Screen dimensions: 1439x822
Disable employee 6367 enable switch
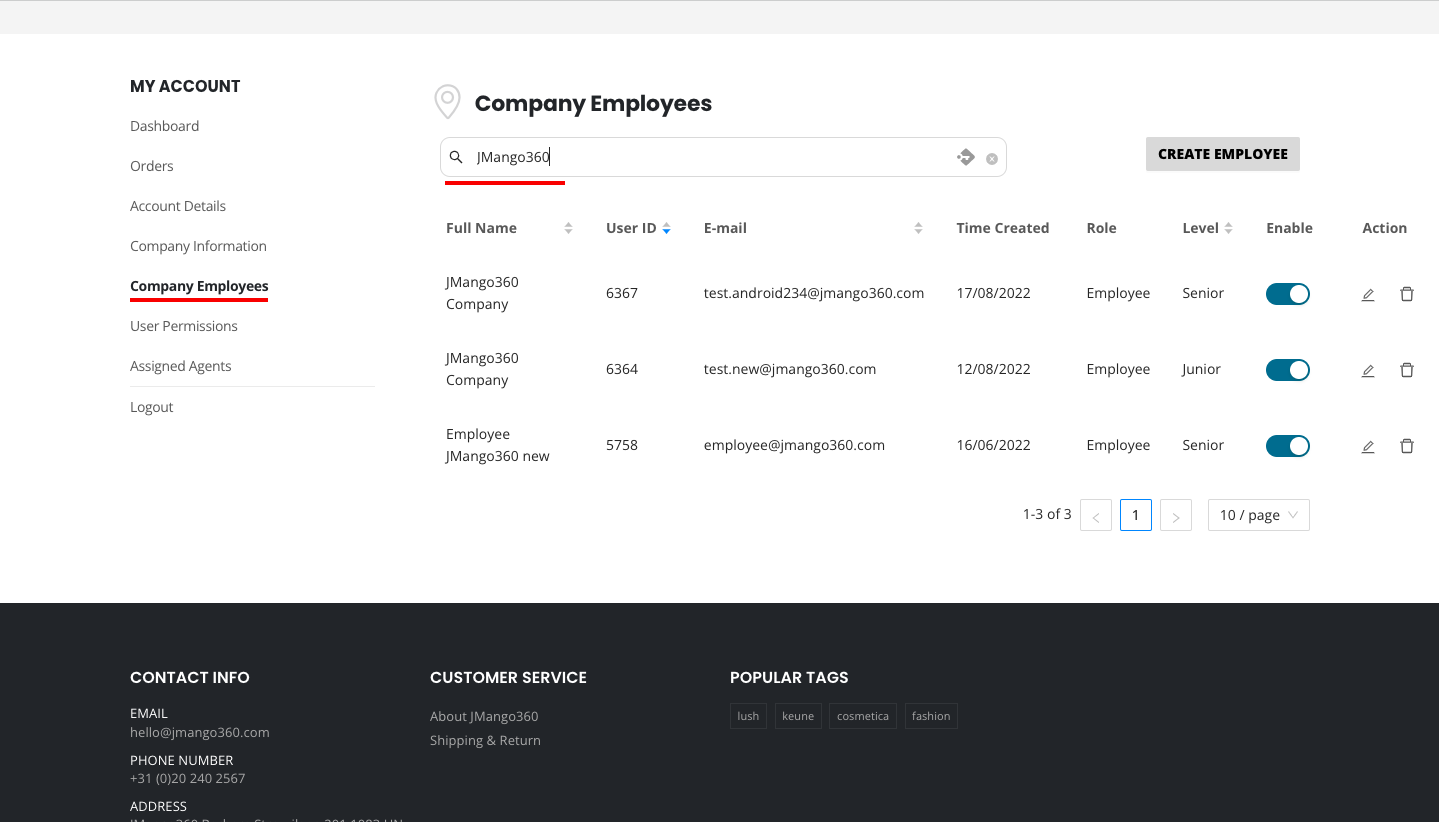point(1287,294)
